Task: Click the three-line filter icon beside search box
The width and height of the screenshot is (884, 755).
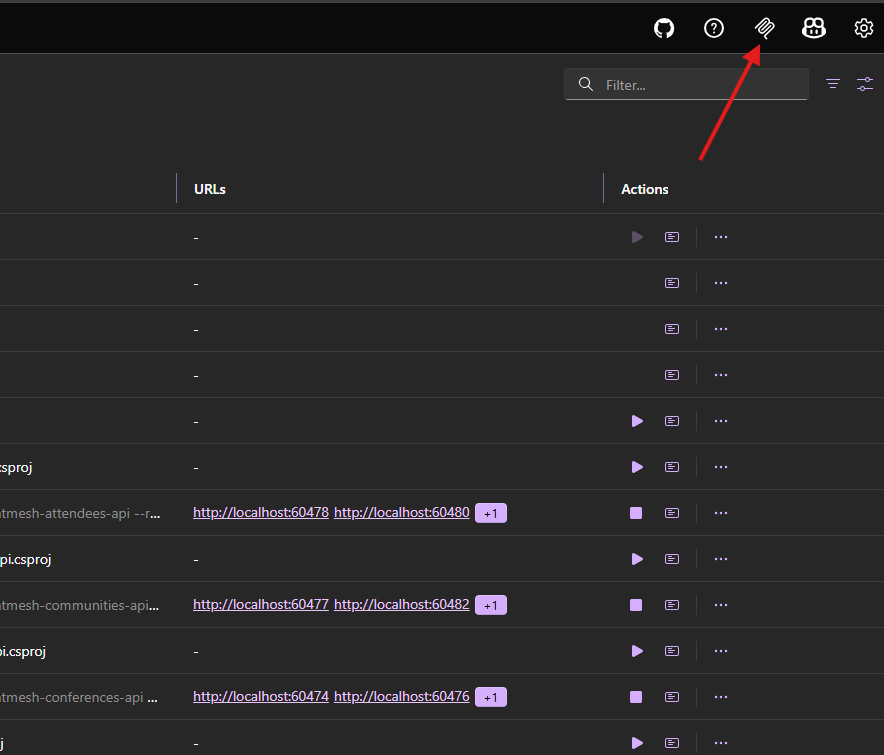Action: 833,85
